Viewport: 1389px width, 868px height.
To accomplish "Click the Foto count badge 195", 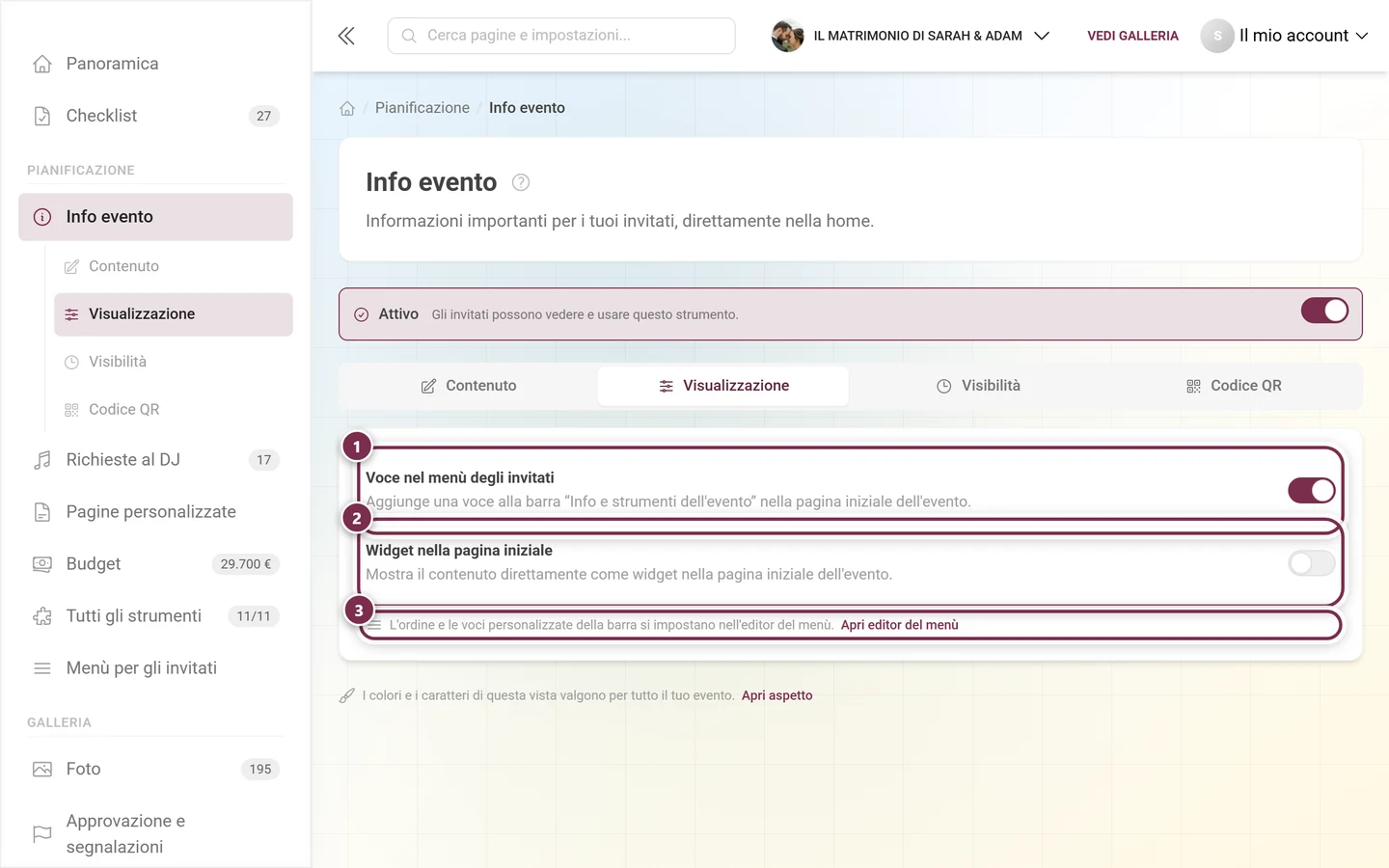I will 260,769.
